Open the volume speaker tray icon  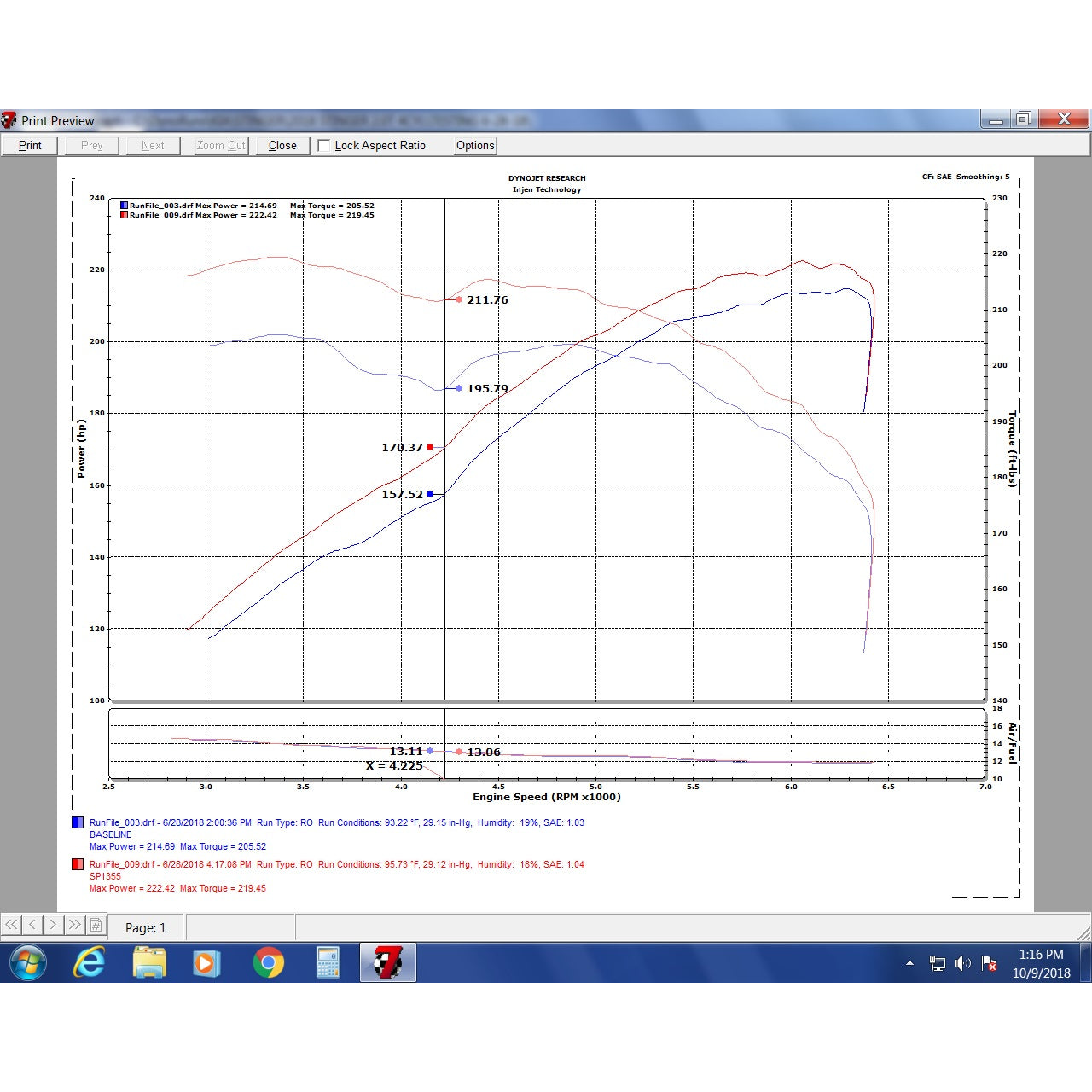click(x=963, y=963)
